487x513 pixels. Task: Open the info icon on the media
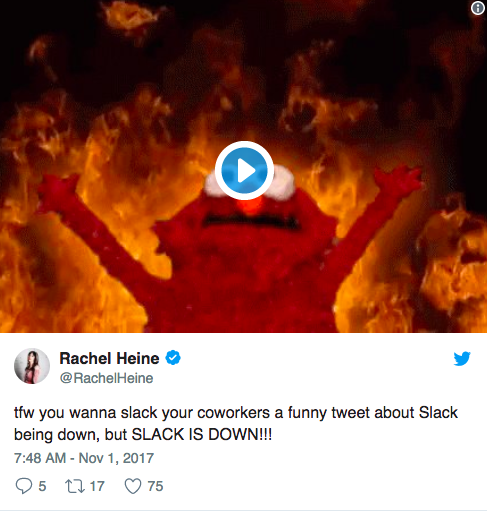pos(477,8)
